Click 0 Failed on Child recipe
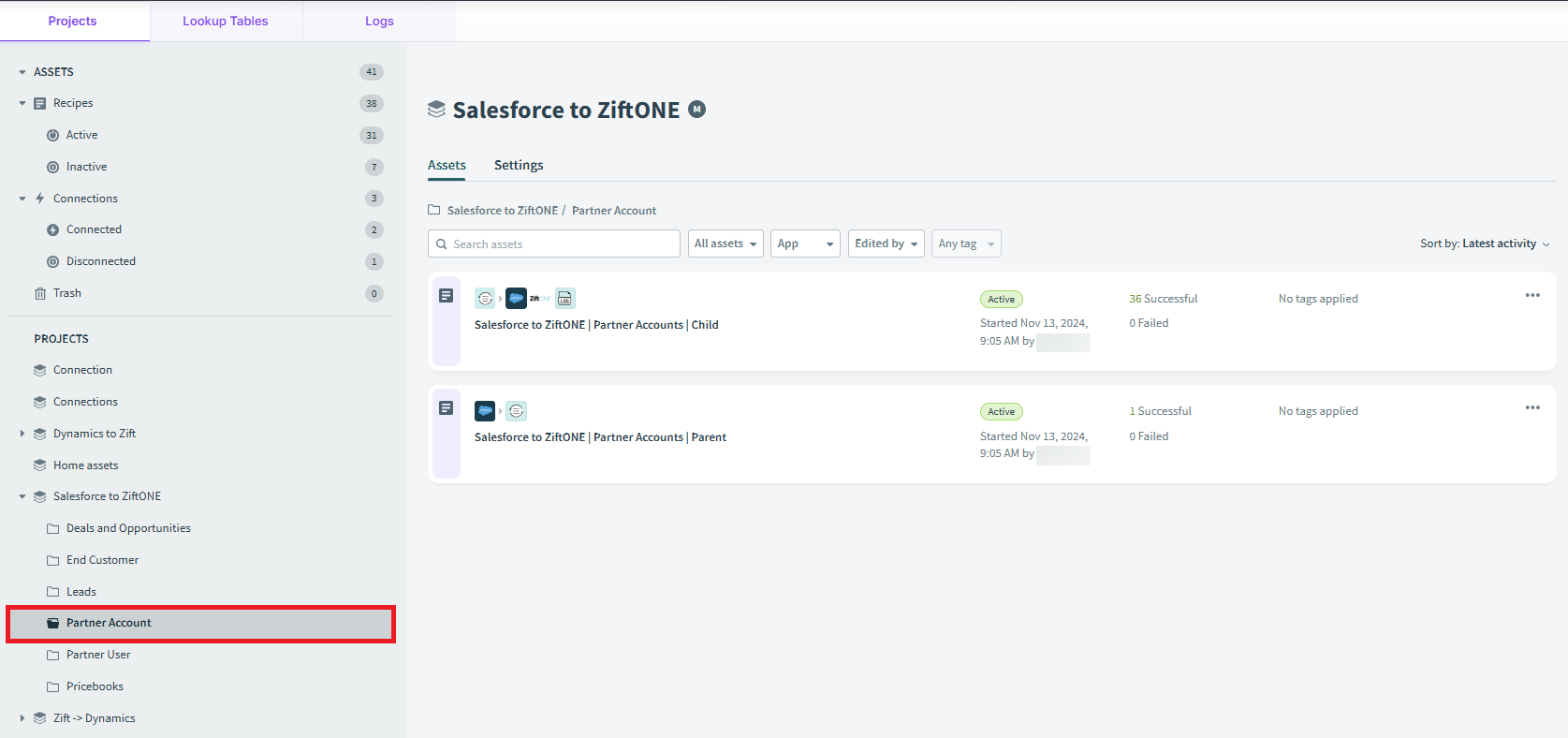1568x738 pixels. tap(1149, 323)
